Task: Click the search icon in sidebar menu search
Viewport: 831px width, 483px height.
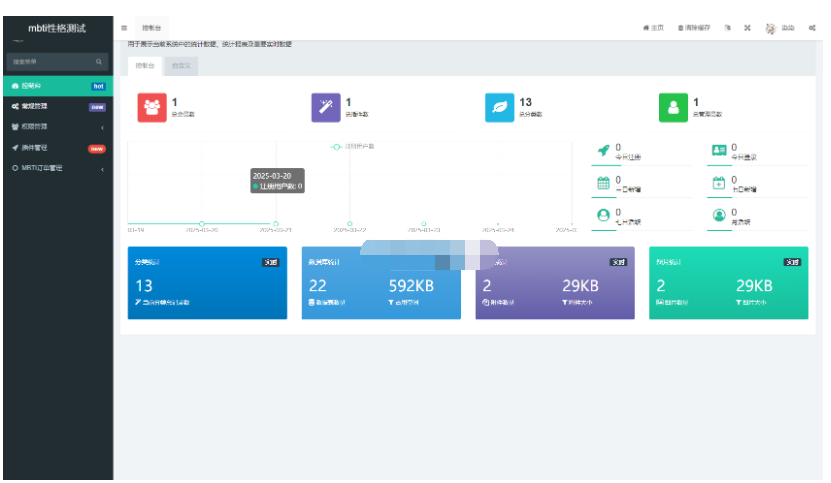Action: click(x=98, y=62)
